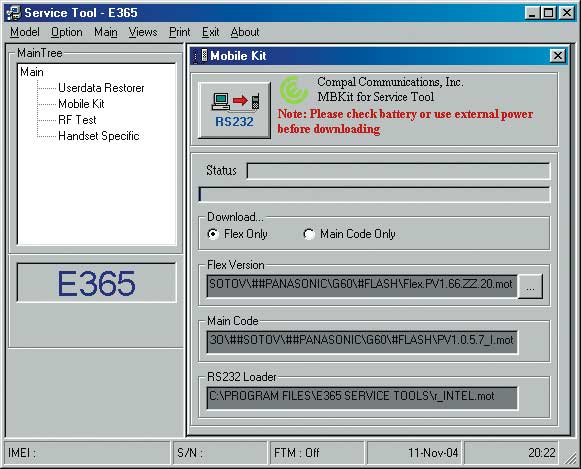Click the RS232 Loader path field
581x469 pixels.
362,398
